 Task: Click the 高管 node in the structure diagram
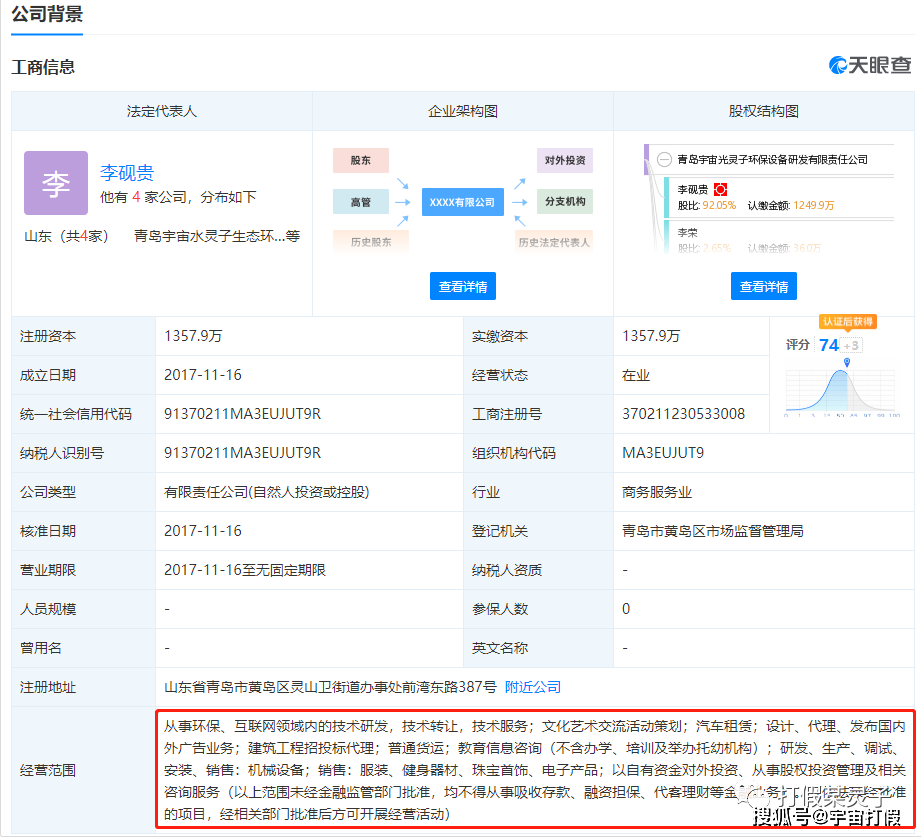point(361,202)
